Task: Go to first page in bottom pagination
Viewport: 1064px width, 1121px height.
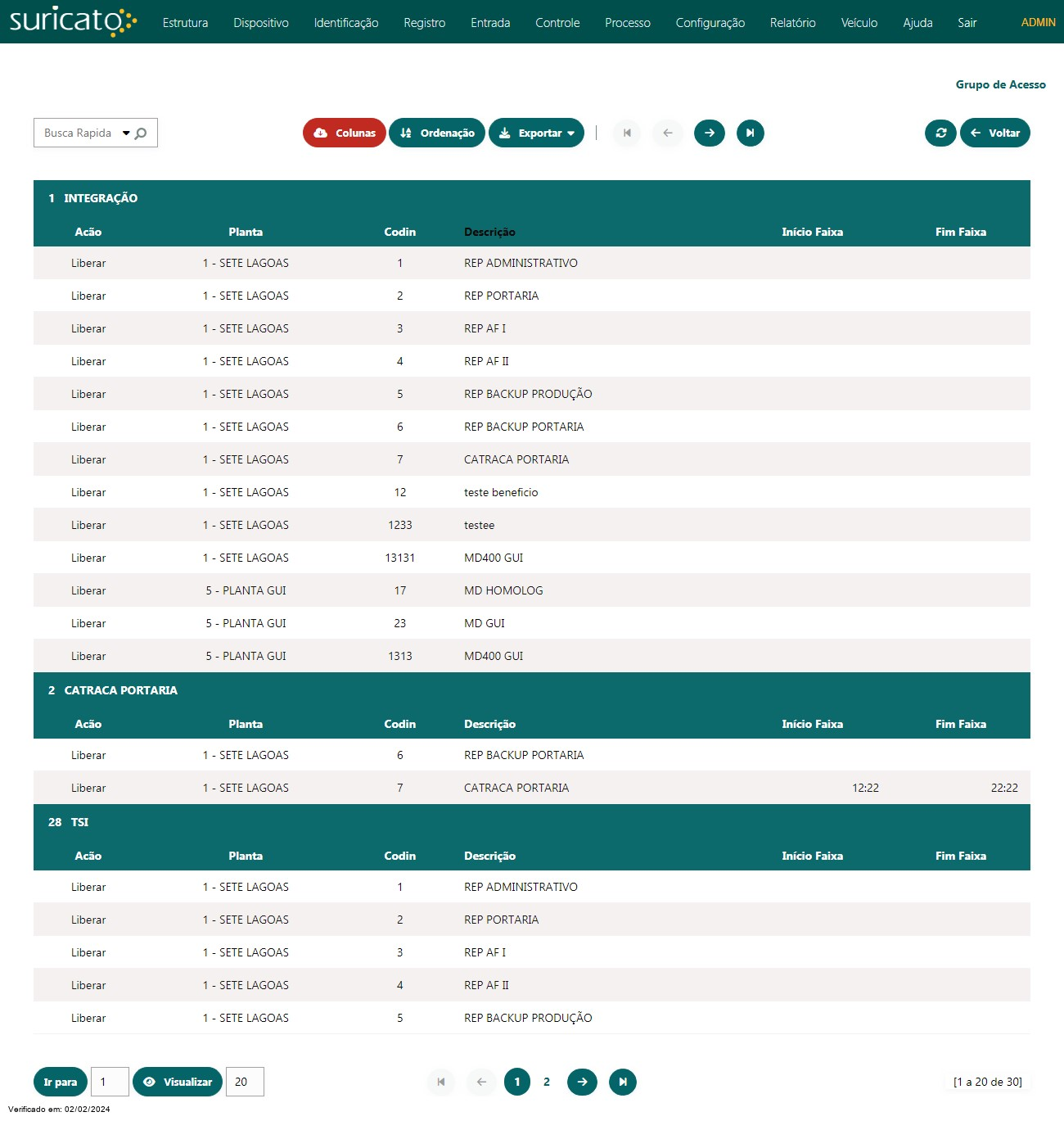Action: pos(441,1082)
